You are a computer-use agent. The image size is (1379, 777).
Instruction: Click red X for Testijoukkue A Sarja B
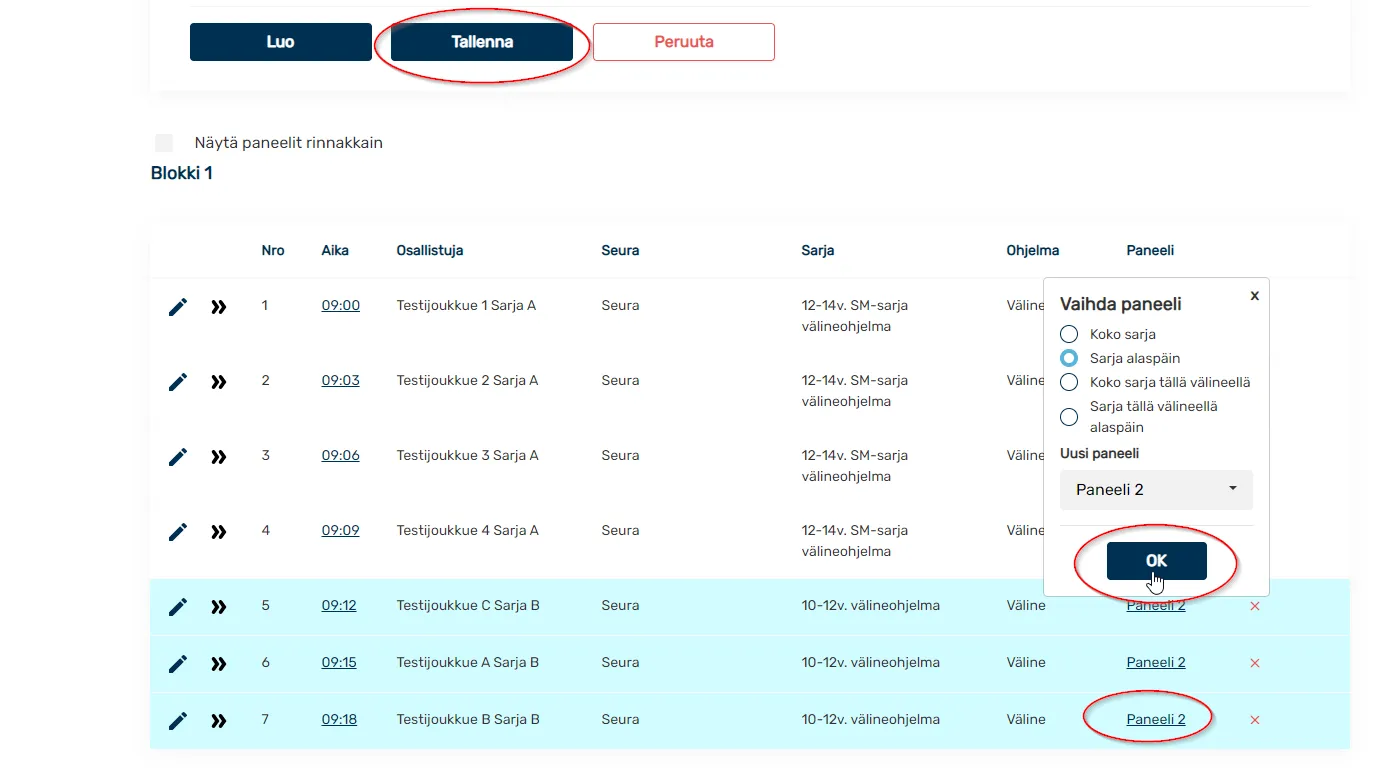[1255, 663]
